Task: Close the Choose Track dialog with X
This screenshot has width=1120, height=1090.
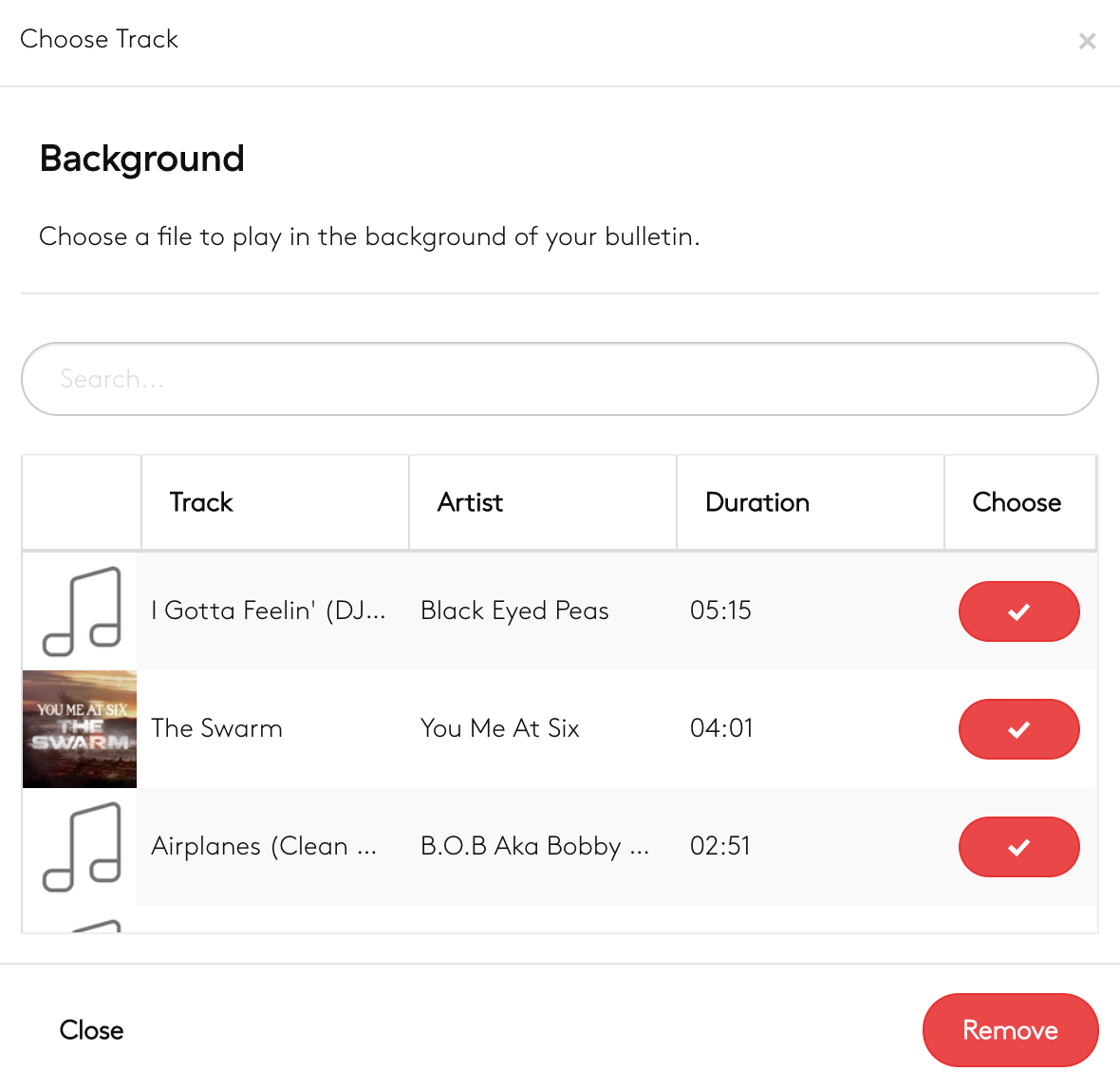Action: coord(1087,41)
